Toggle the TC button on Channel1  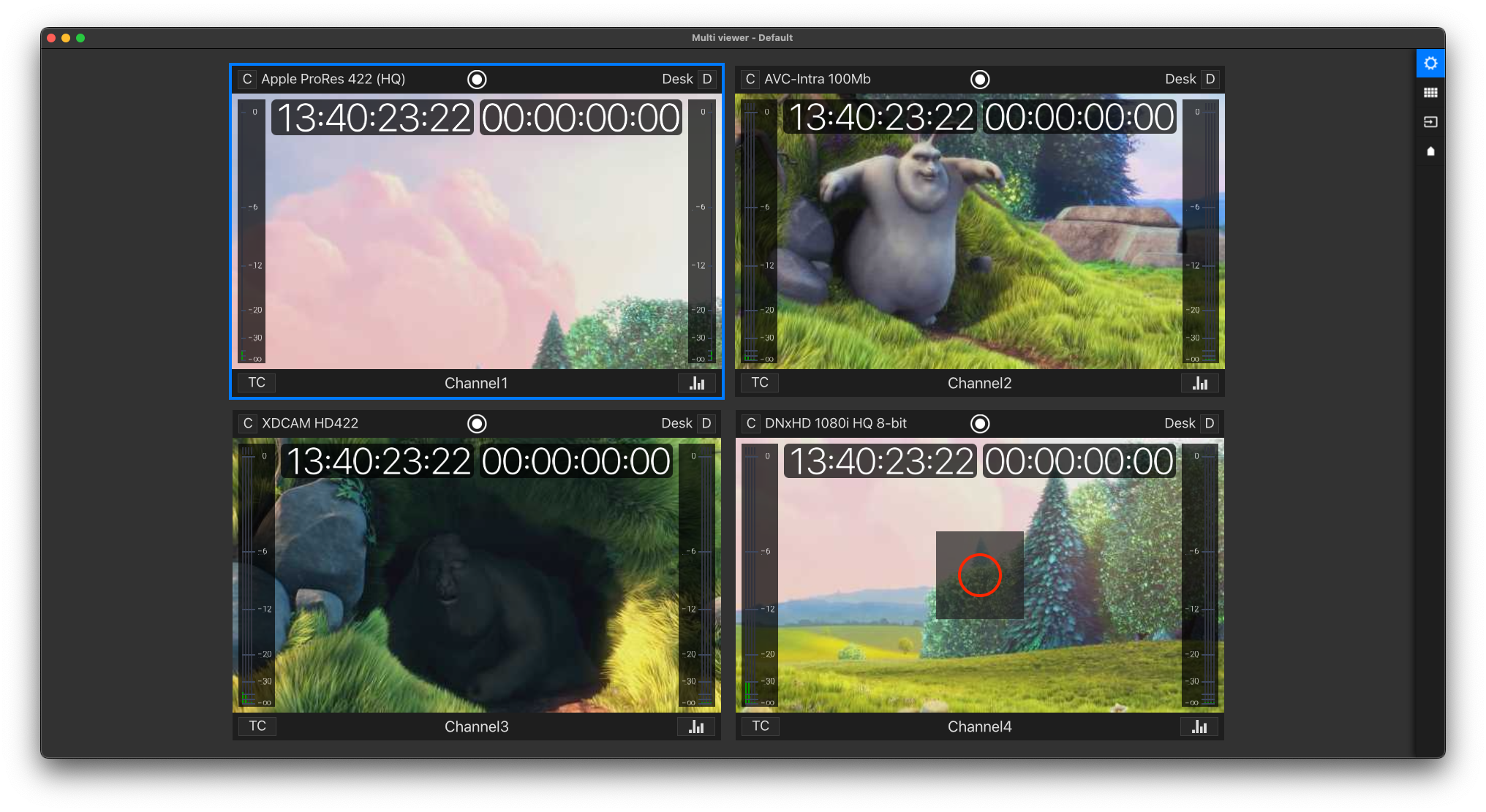point(257,382)
